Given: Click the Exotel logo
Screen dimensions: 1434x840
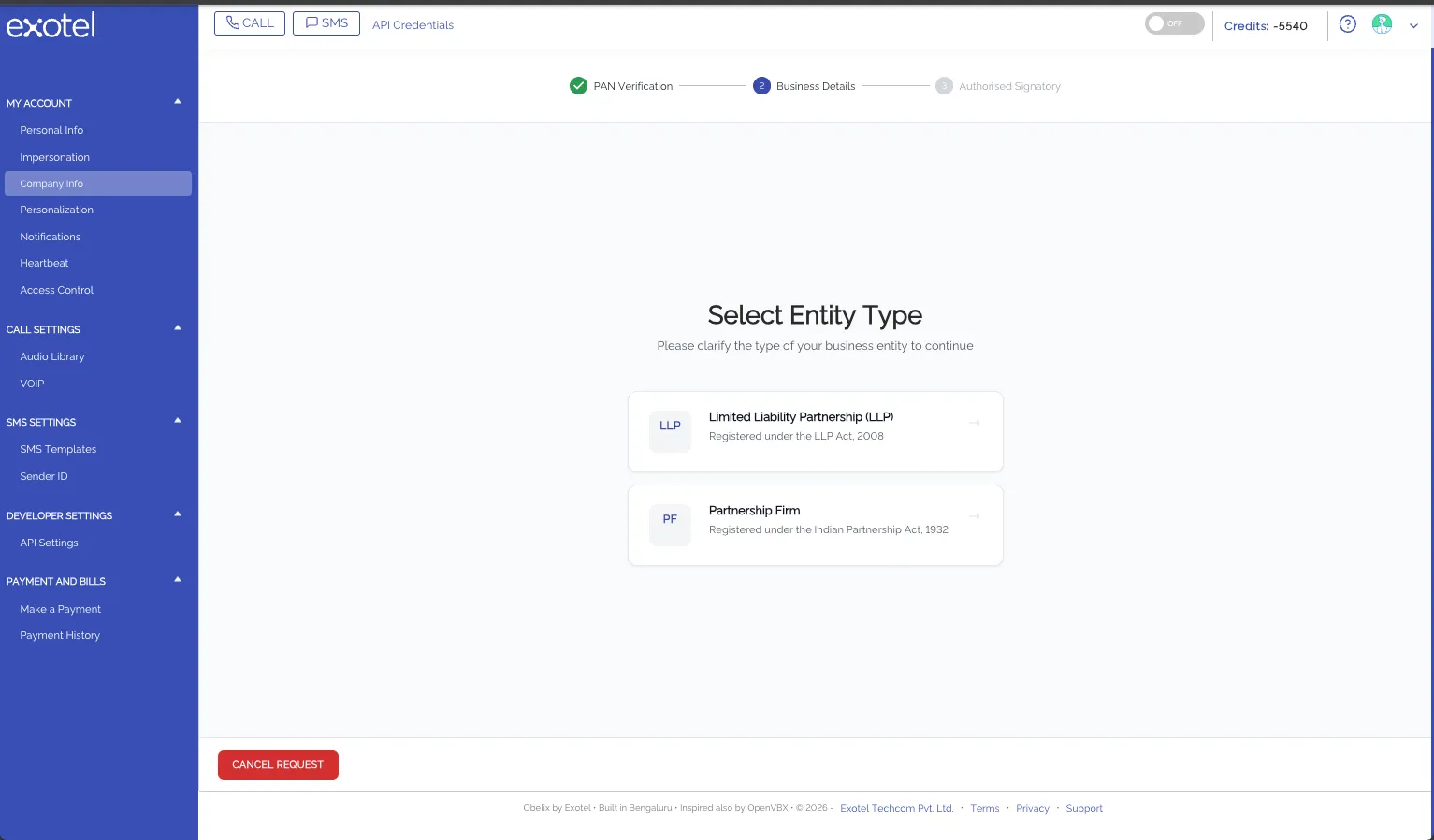Looking at the screenshot, I should (x=51, y=25).
